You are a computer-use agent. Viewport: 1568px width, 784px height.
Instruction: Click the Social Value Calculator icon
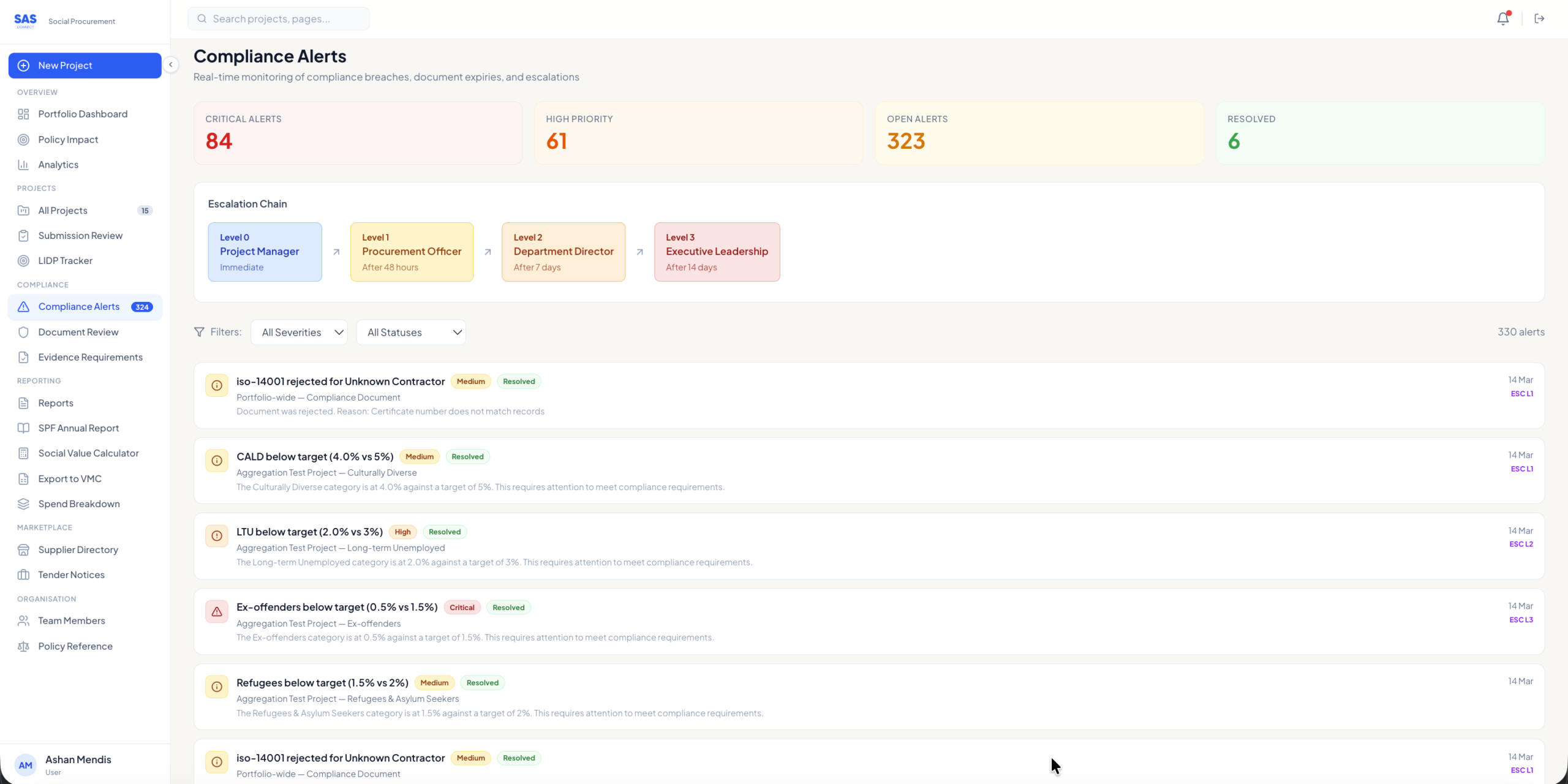tap(23, 453)
